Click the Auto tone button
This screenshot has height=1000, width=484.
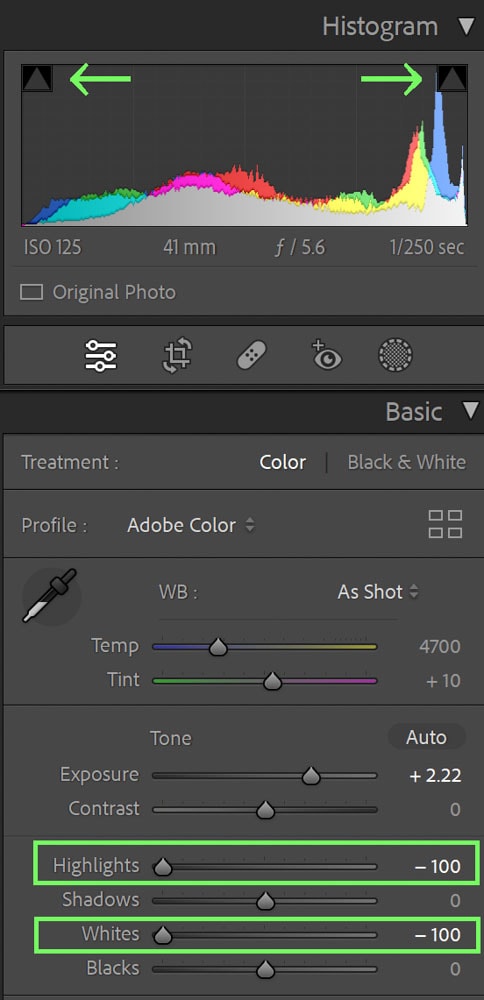pos(427,737)
